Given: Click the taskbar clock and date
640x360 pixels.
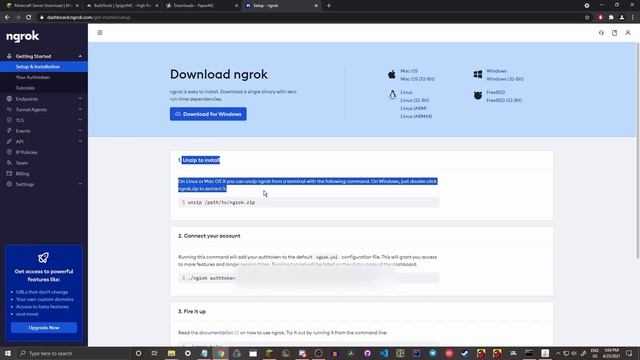Looking at the screenshot, I should click(x=611, y=353).
